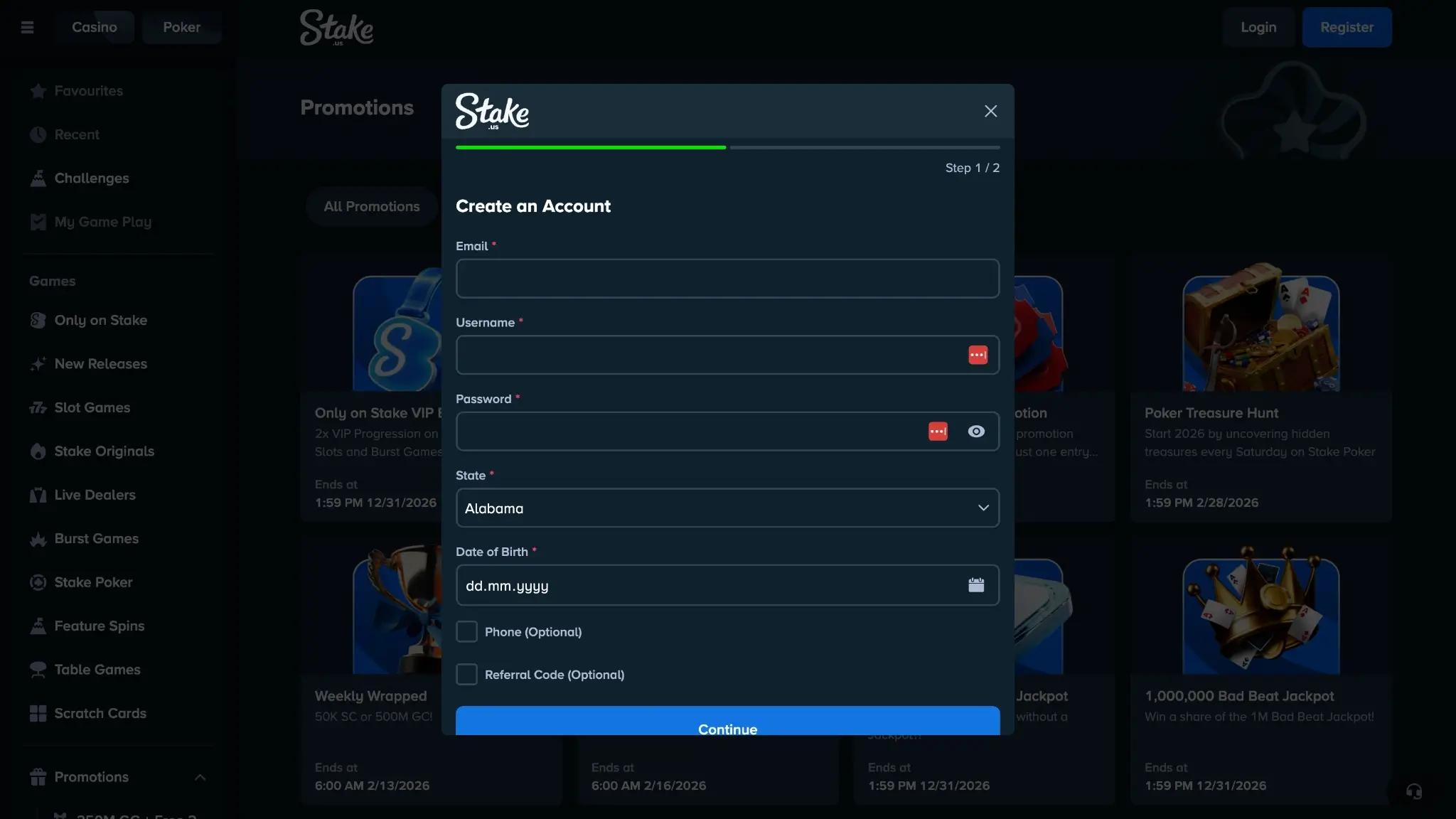Image resolution: width=1456 pixels, height=819 pixels.
Task: Click the blue Continue button
Action: pyautogui.click(x=727, y=721)
